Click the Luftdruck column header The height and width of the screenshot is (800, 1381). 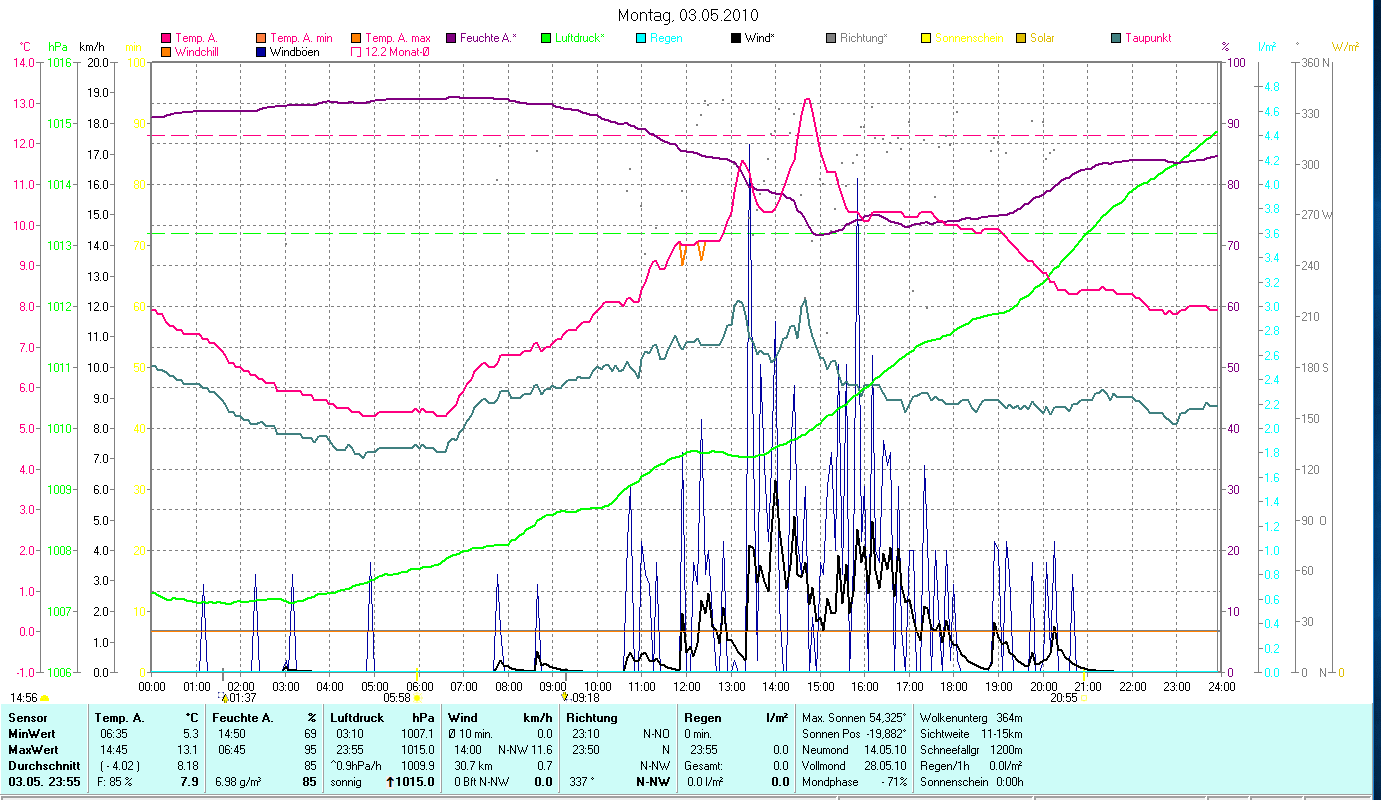[356, 718]
